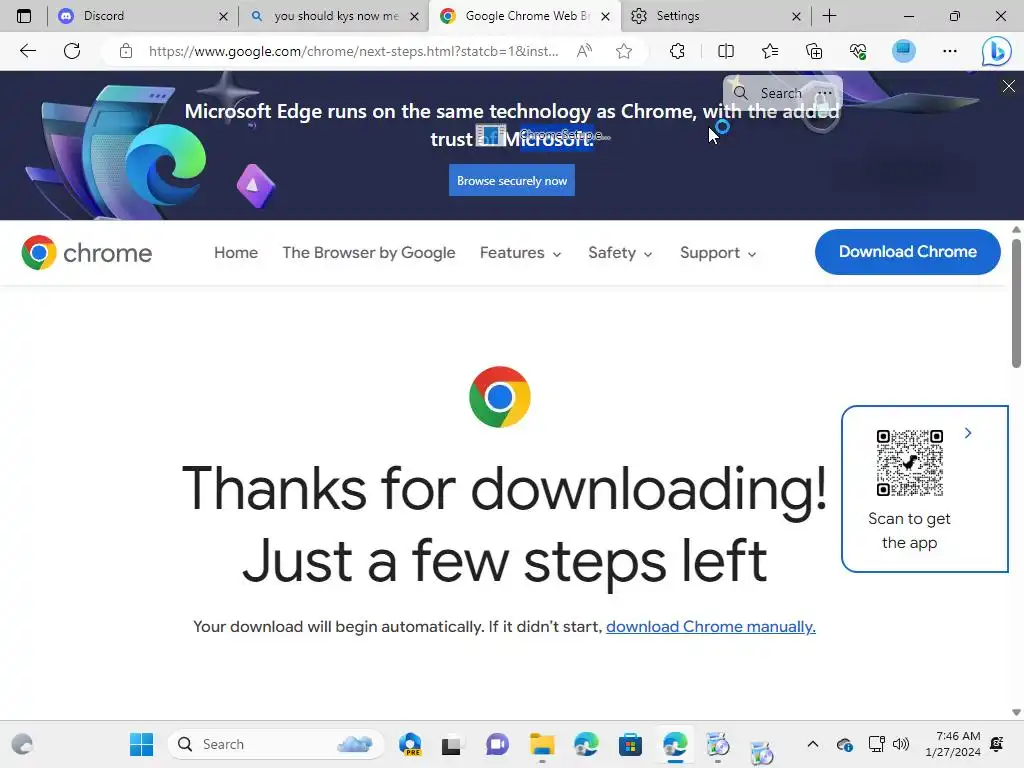
Task: Open a new tab
Action: pyautogui.click(x=829, y=16)
